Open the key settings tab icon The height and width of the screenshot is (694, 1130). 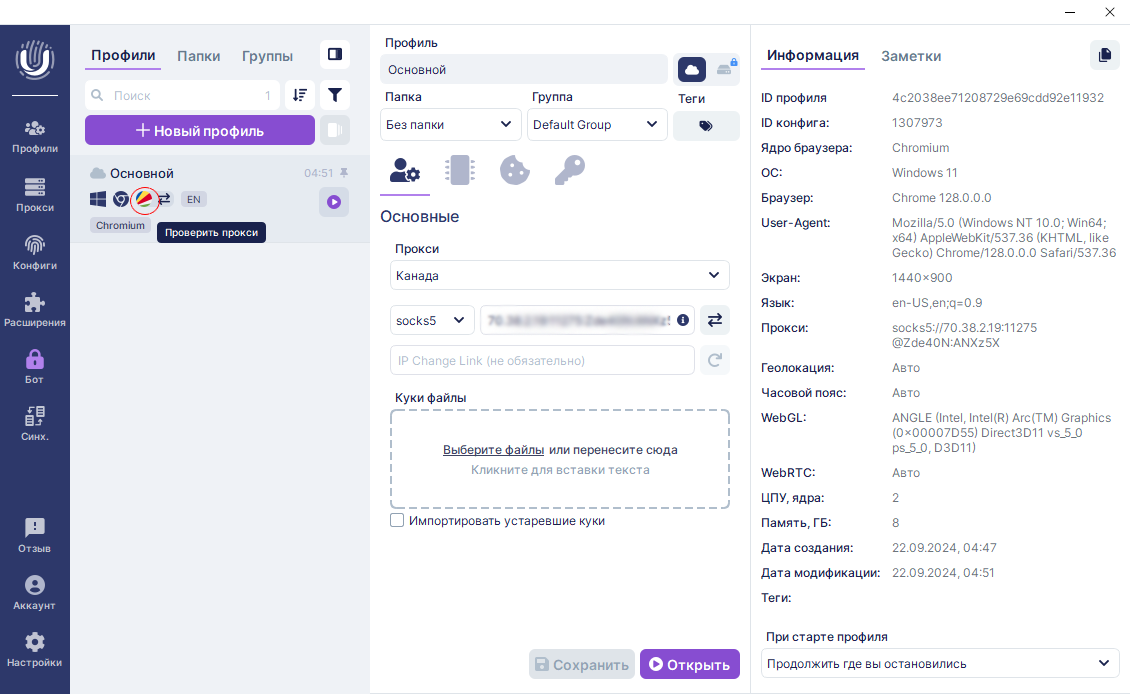[x=569, y=170]
